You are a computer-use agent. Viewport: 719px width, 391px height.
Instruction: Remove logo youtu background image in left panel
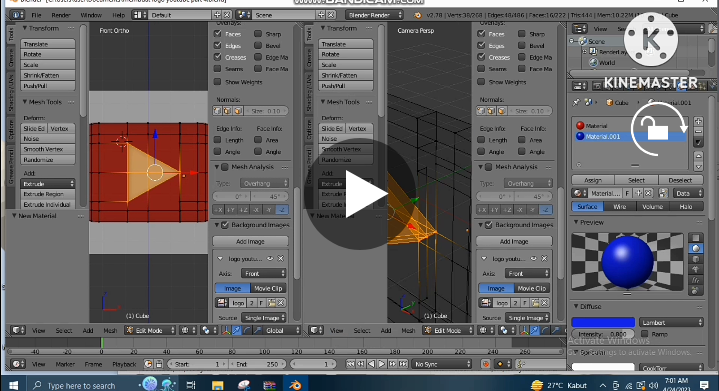(281, 259)
